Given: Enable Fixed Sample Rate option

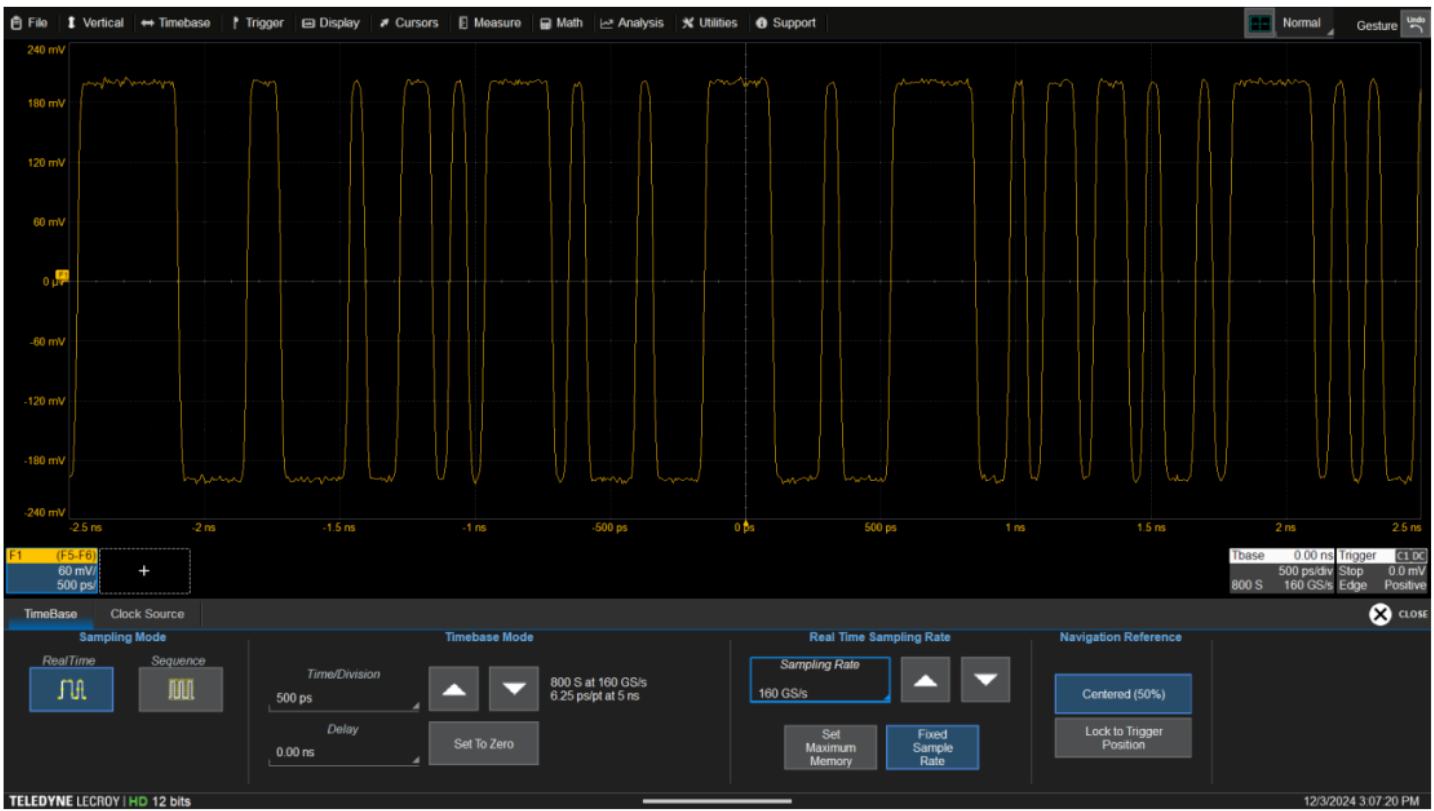Looking at the screenshot, I should [x=932, y=747].
